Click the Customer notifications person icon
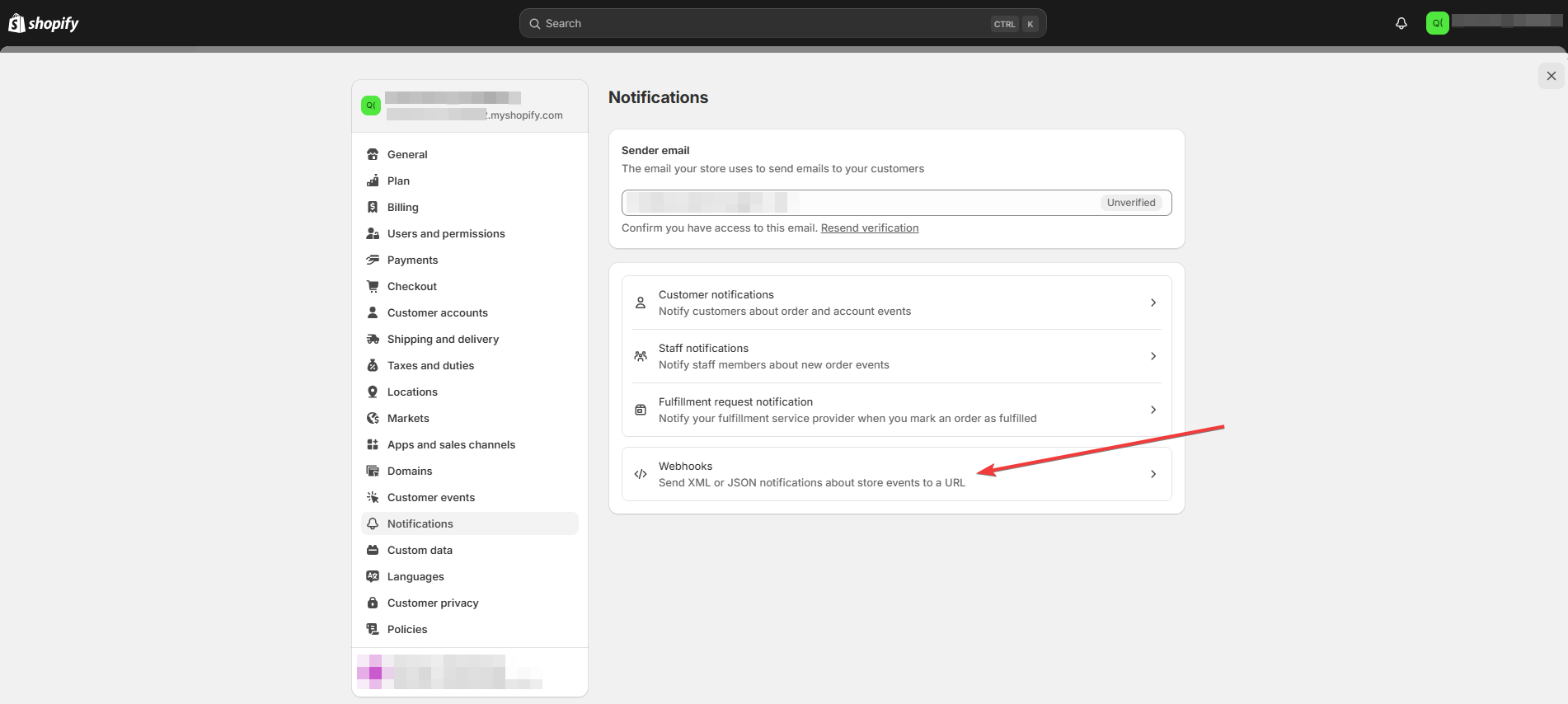The image size is (1568, 704). 641,303
